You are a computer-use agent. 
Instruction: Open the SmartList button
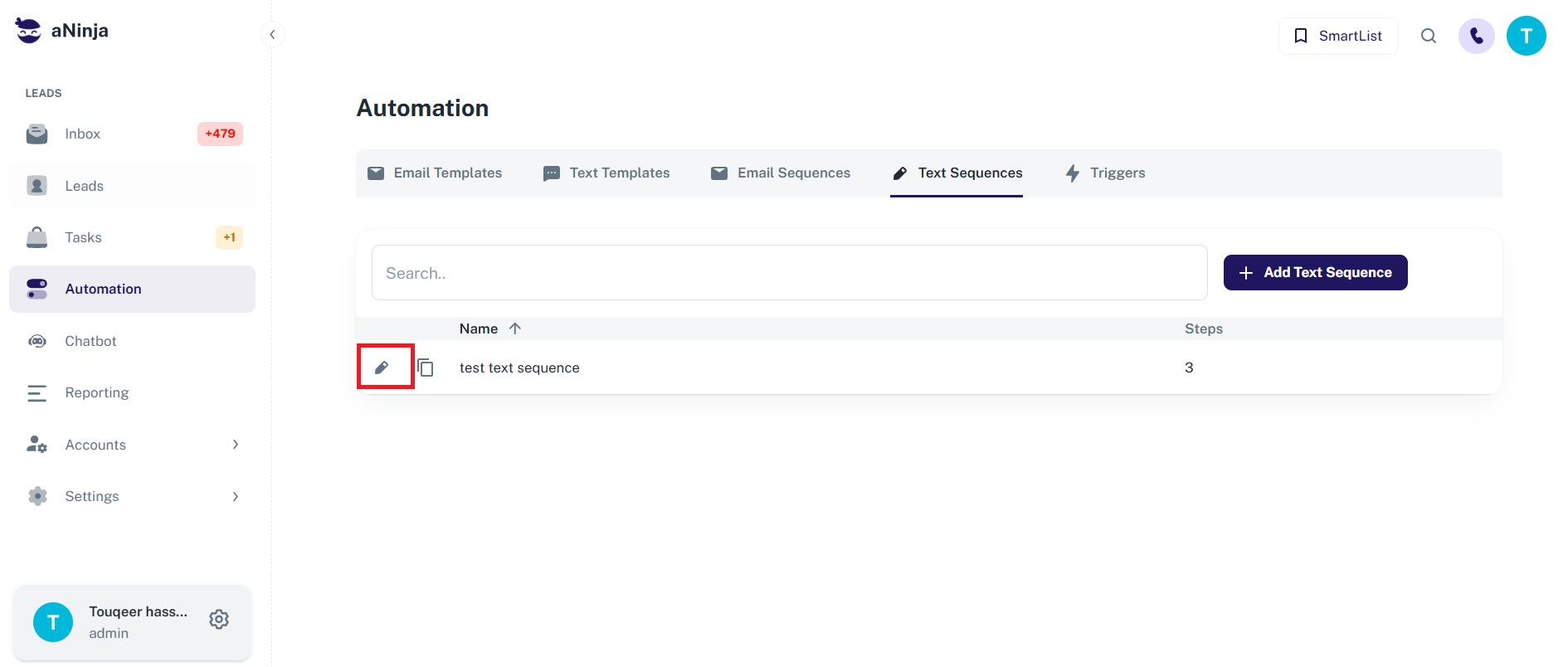coord(1337,36)
